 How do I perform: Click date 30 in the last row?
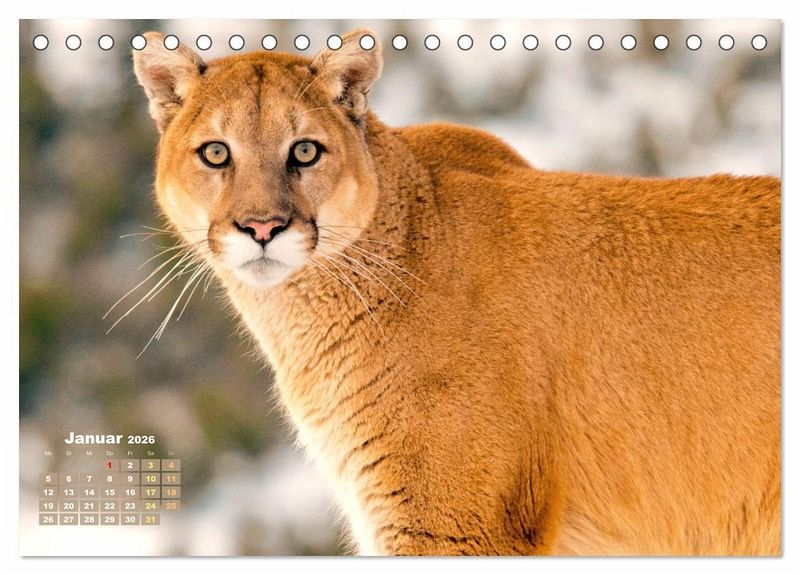click(130, 519)
